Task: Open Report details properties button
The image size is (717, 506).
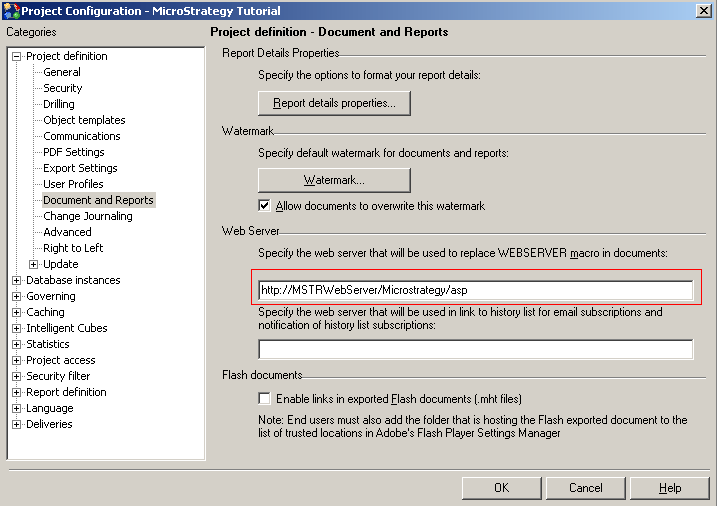Action: pyautogui.click(x=334, y=103)
